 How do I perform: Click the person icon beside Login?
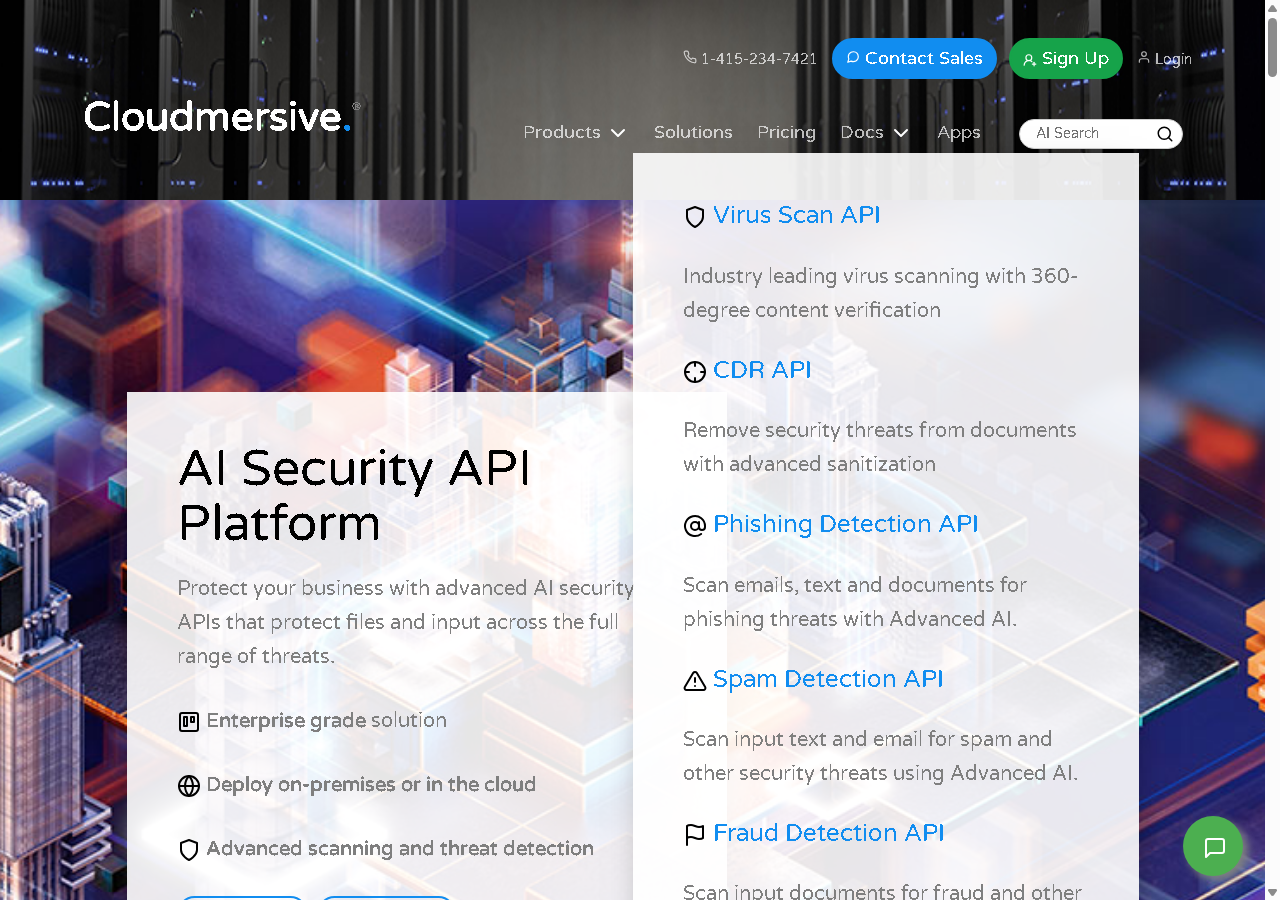click(1144, 58)
